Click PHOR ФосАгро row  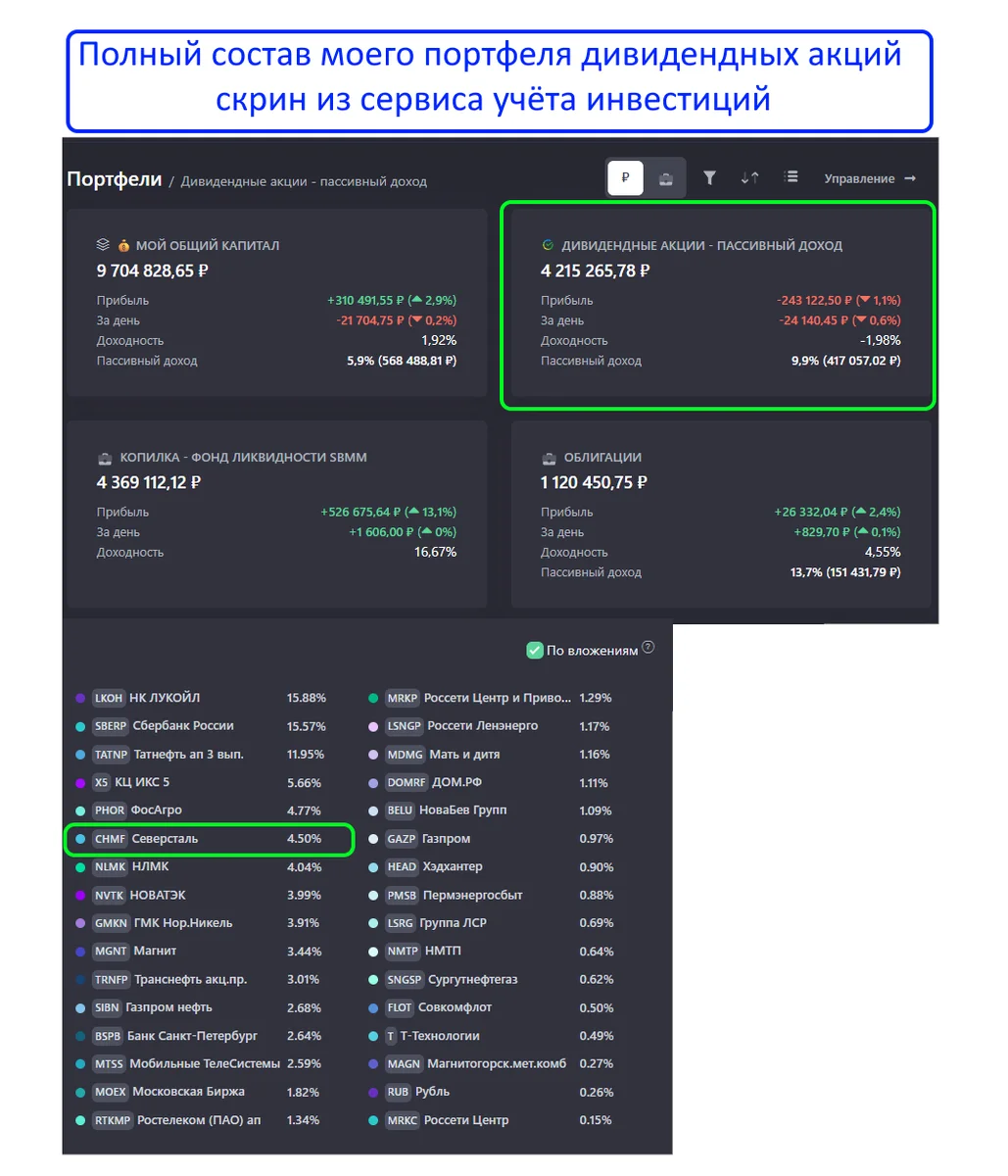[x=200, y=810]
